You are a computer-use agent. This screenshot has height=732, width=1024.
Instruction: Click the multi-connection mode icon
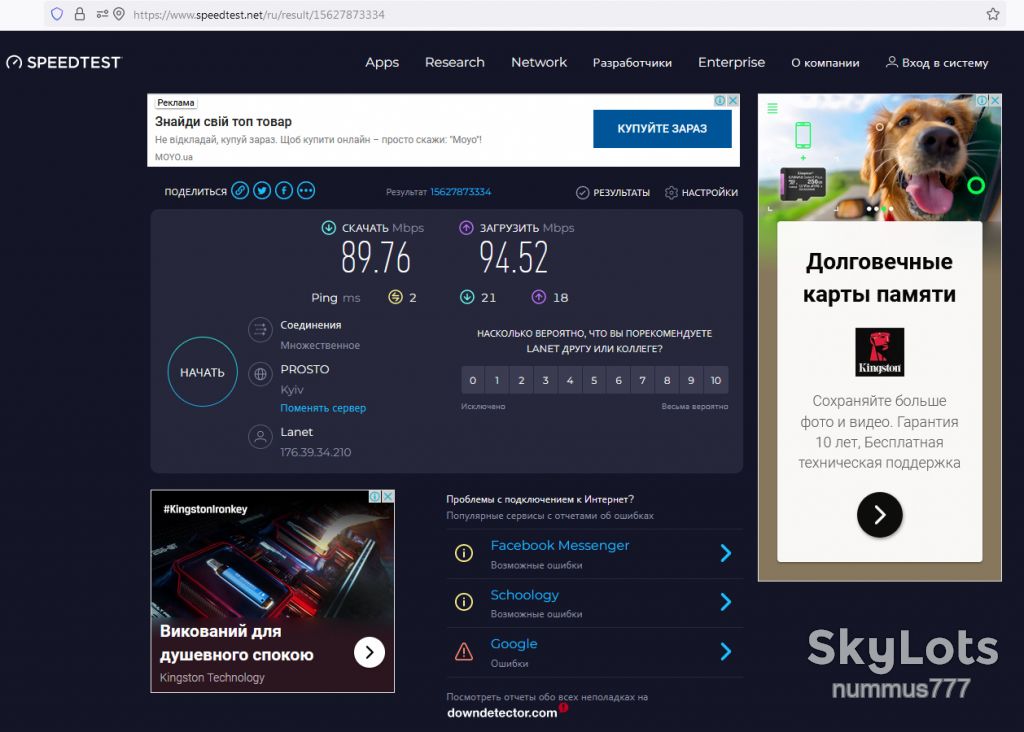click(260, 330)
